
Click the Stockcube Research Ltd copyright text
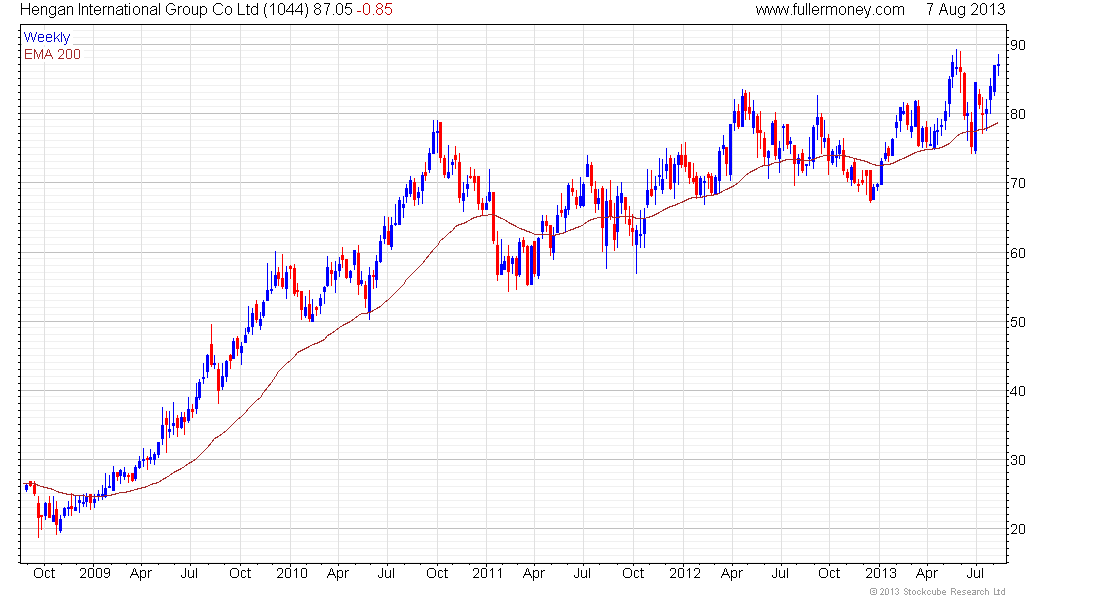pos(937,592)
